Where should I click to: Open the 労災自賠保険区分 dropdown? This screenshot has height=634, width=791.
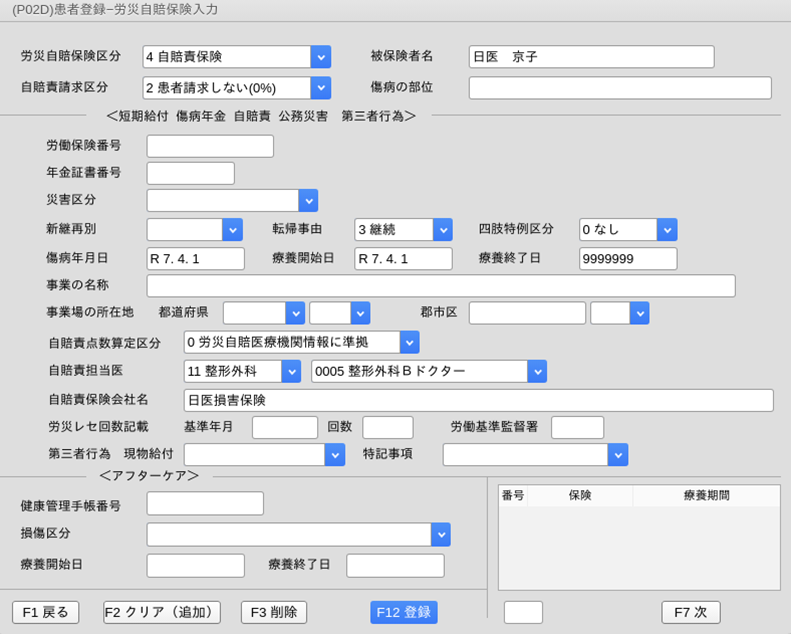pyautogui.click(x=320, y=57)
